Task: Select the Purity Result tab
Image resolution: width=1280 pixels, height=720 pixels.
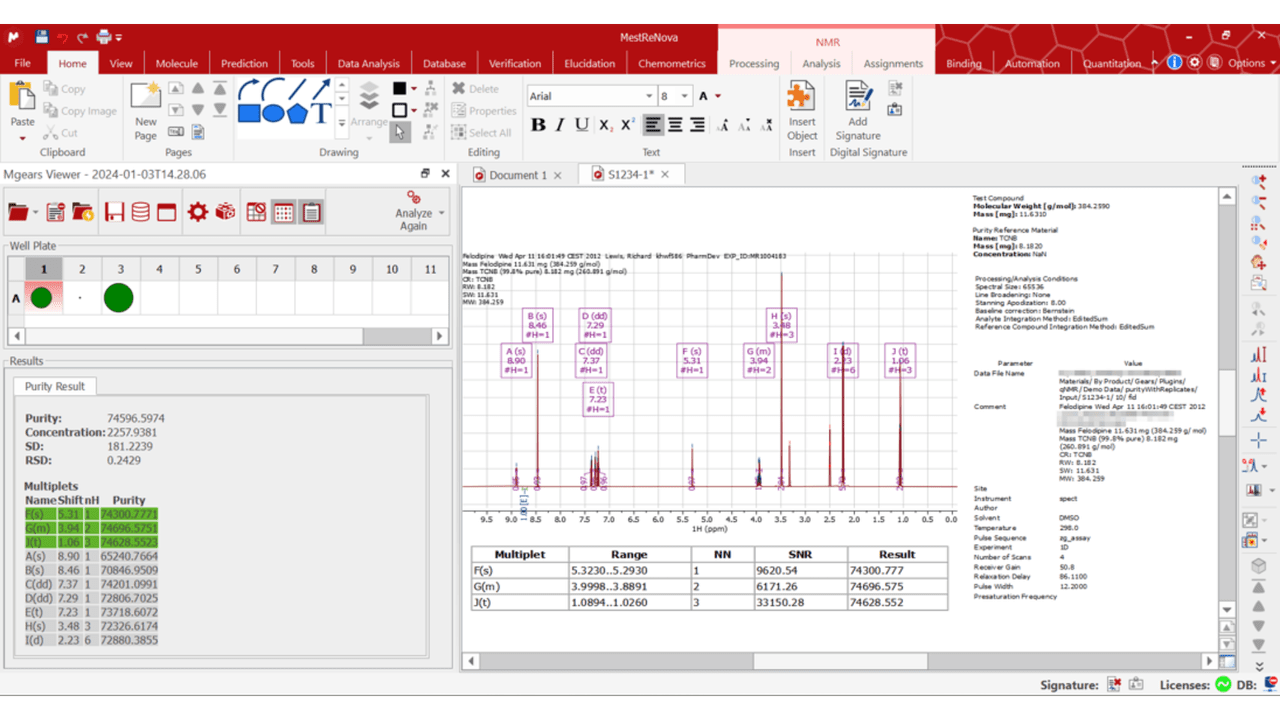Action: click(55, 386)
